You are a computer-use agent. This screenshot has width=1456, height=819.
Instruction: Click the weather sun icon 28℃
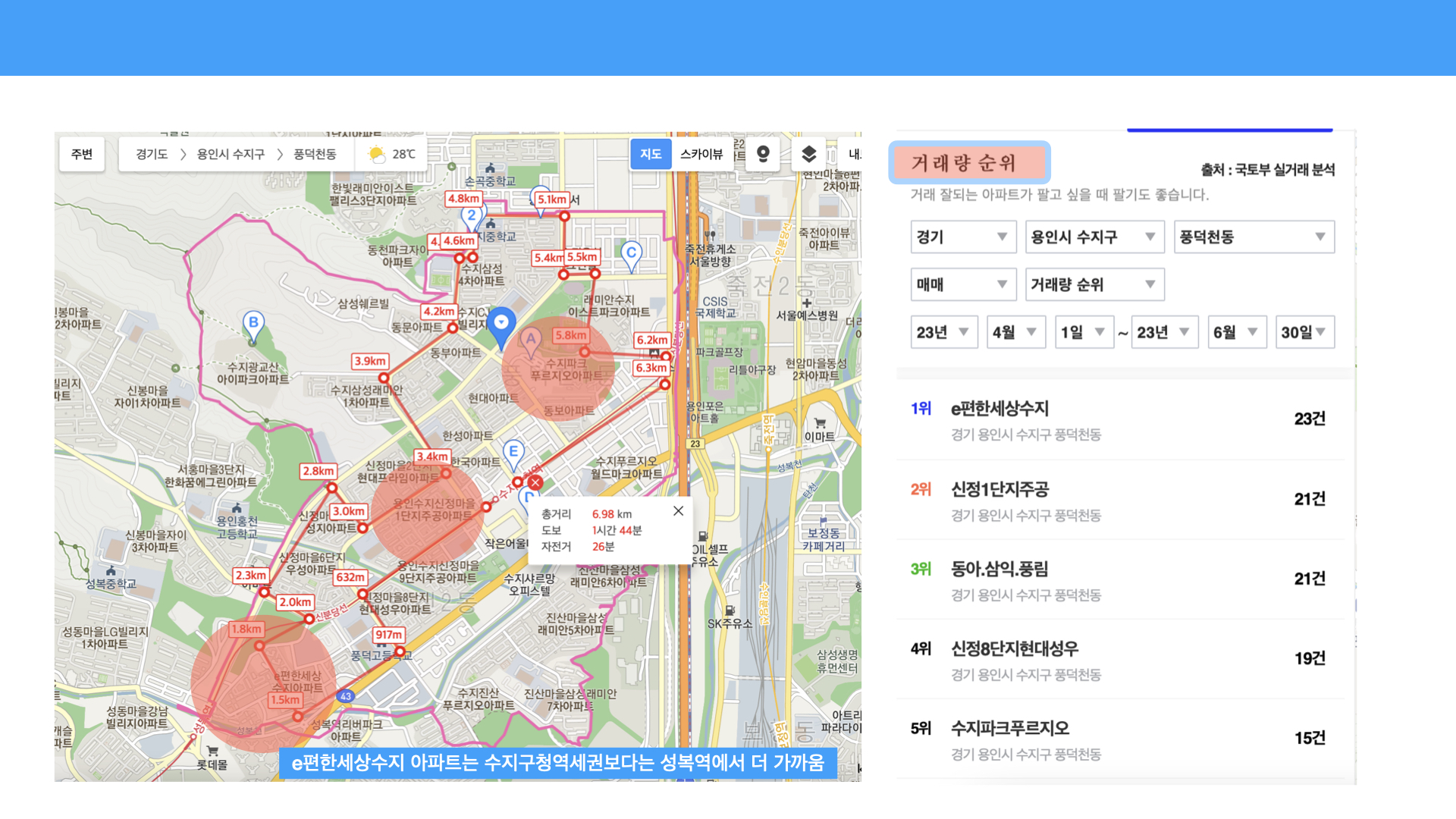click(x=376, y=155)
